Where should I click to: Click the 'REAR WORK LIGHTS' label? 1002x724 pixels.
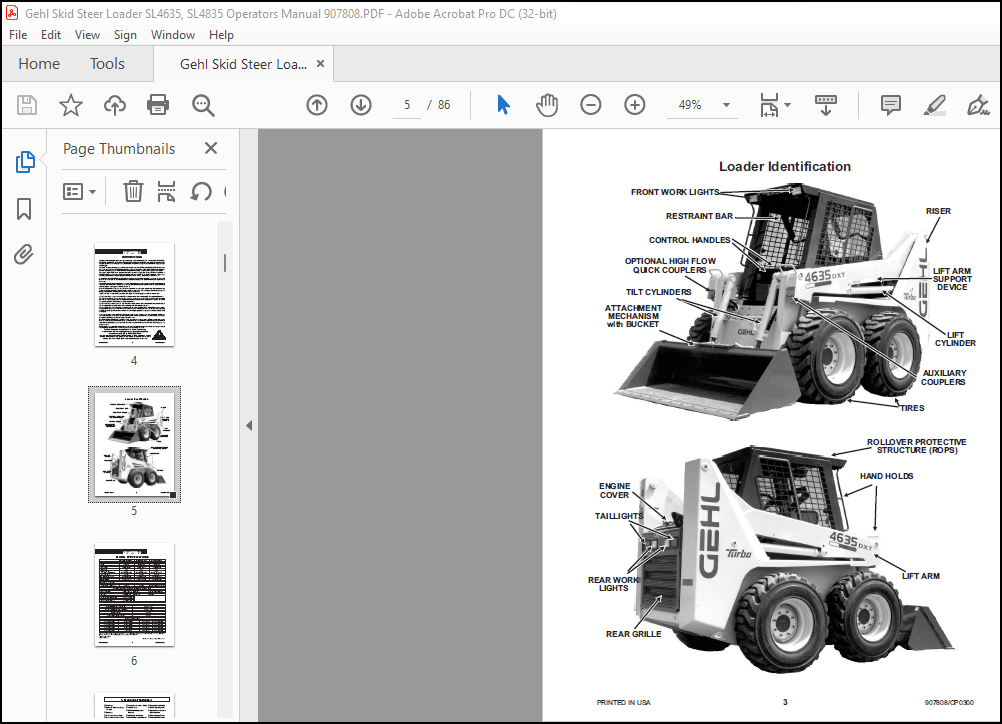(613, 584)
